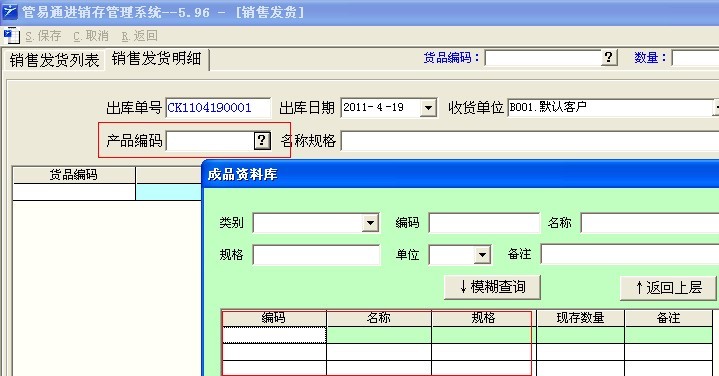The width and height of the screenshot is (719, 376).
Task: Open 类别 dropdown in 成品资料库
Action: coord(370,223)
